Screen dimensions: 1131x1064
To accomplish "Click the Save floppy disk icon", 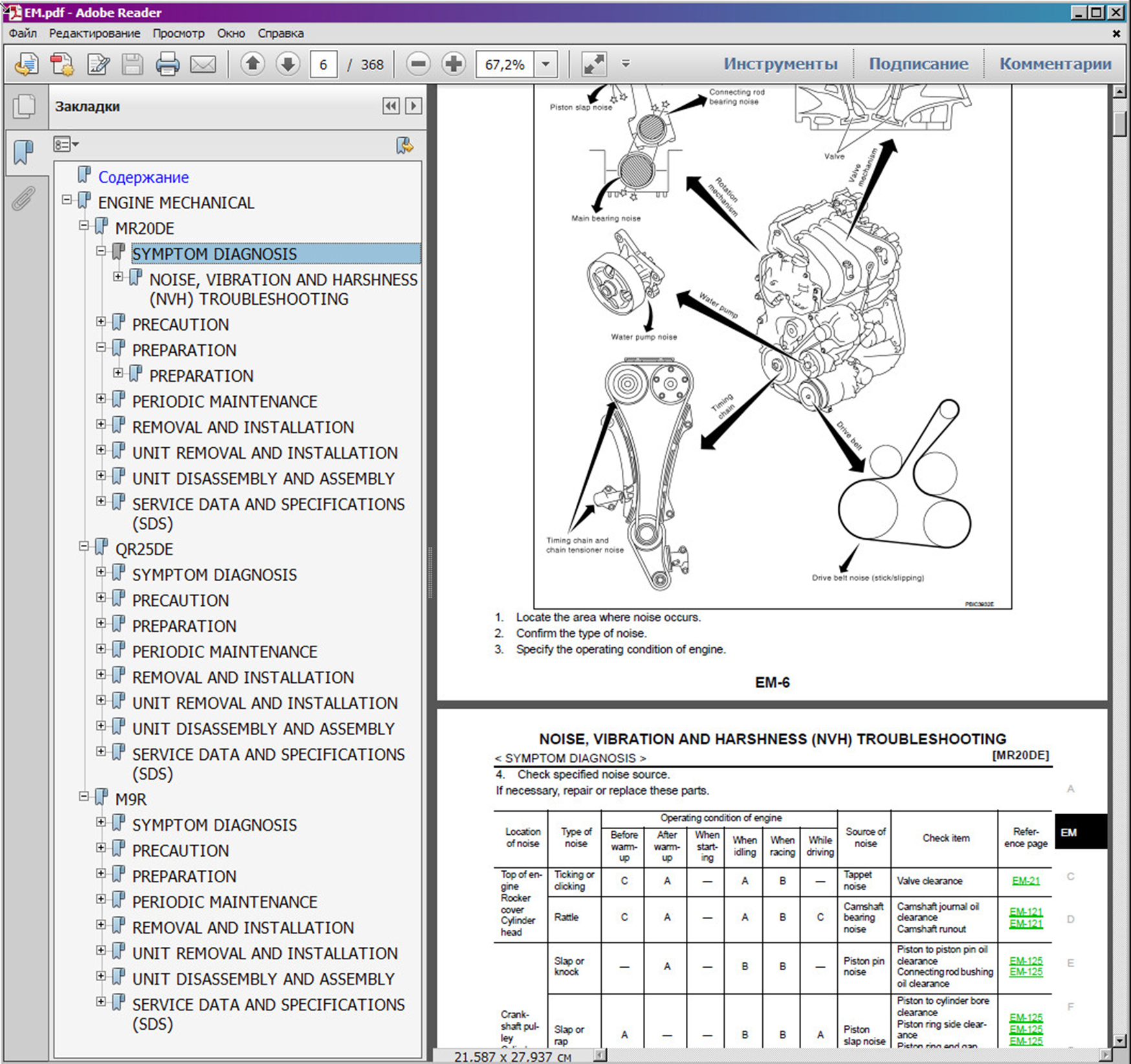I will pos(133,64).
